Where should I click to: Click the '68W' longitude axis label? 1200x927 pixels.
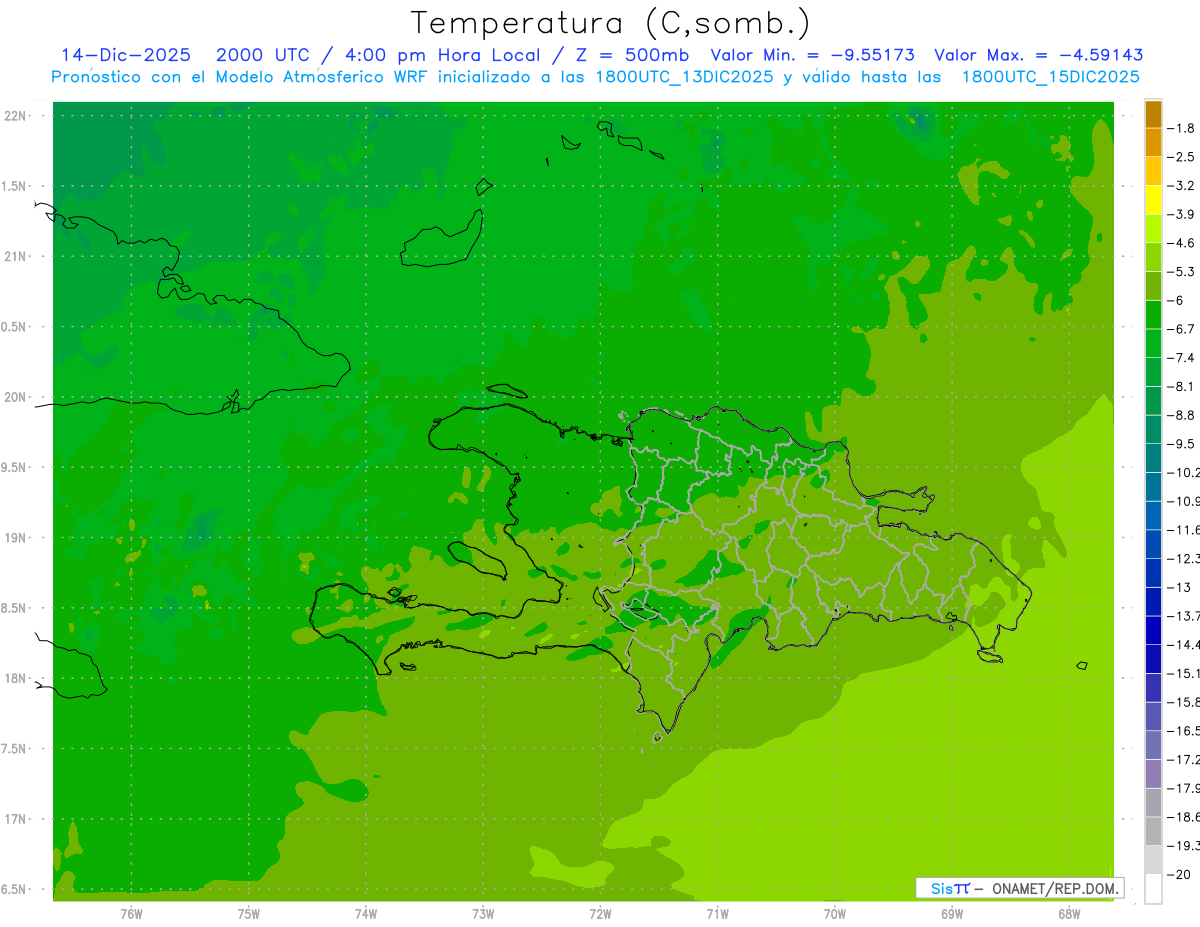(x=1069, y=913)
